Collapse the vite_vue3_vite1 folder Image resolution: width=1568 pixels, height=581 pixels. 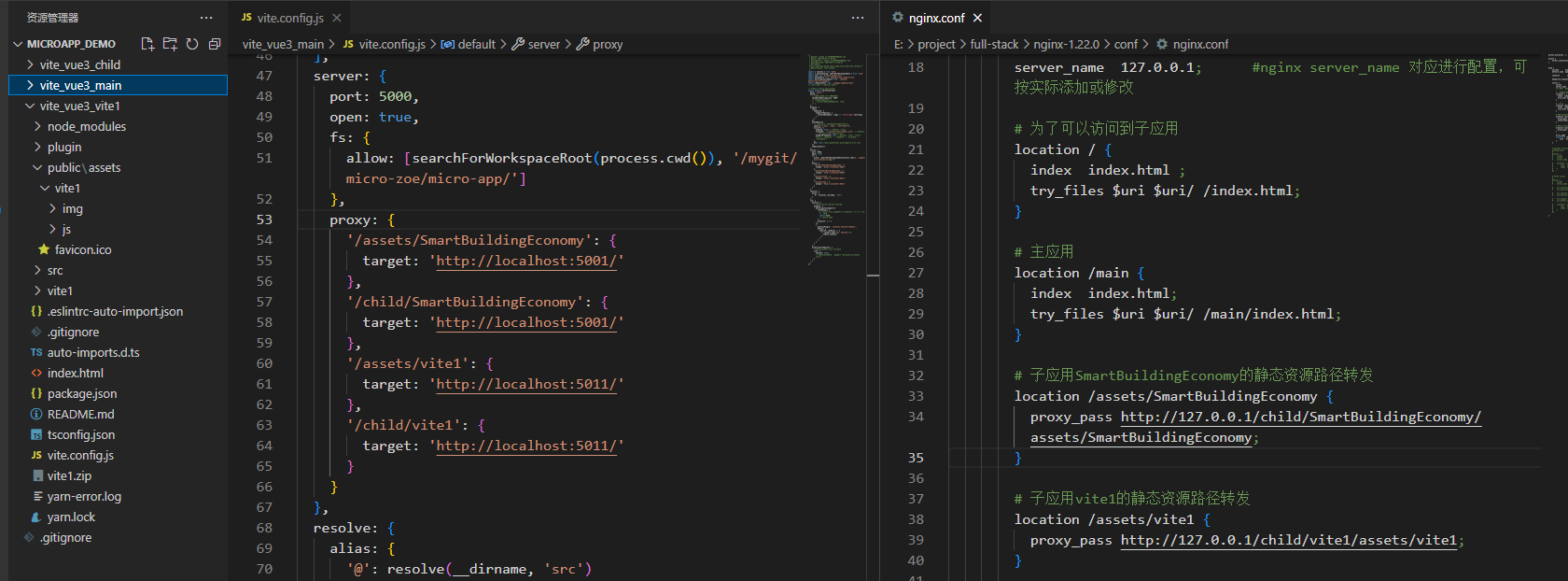click(x=30, y=106)
